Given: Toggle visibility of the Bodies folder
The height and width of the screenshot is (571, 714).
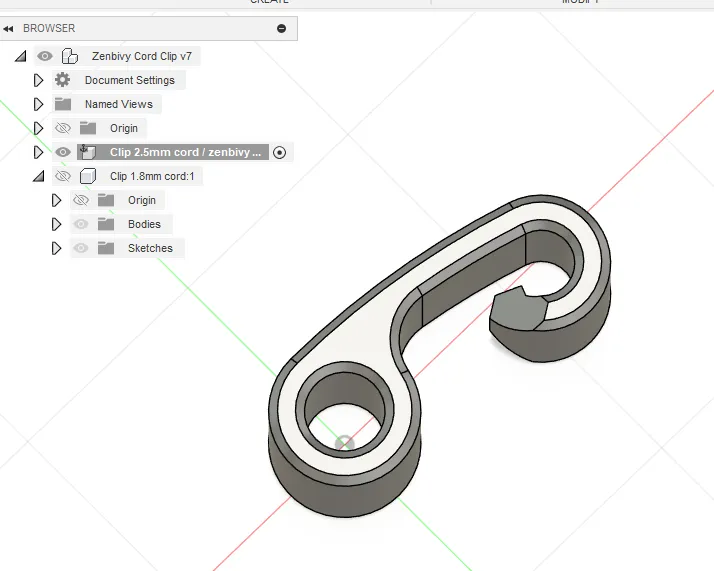Looking at the screenshot, I should [x=81, y=224].
